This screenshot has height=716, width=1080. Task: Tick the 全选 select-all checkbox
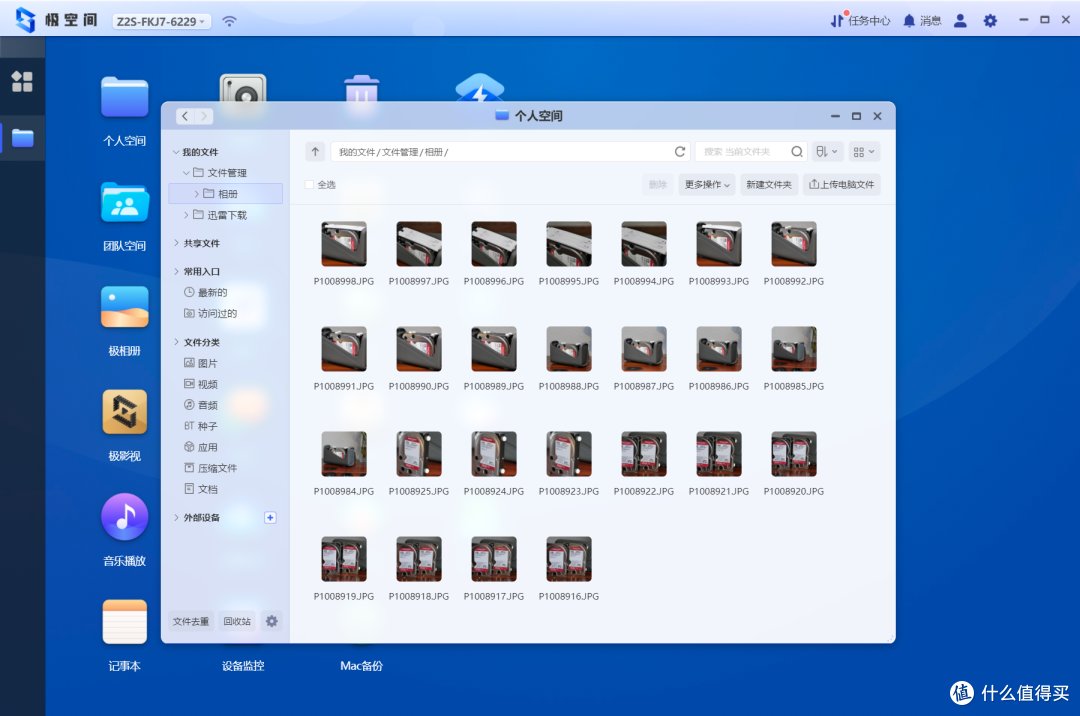309,185
